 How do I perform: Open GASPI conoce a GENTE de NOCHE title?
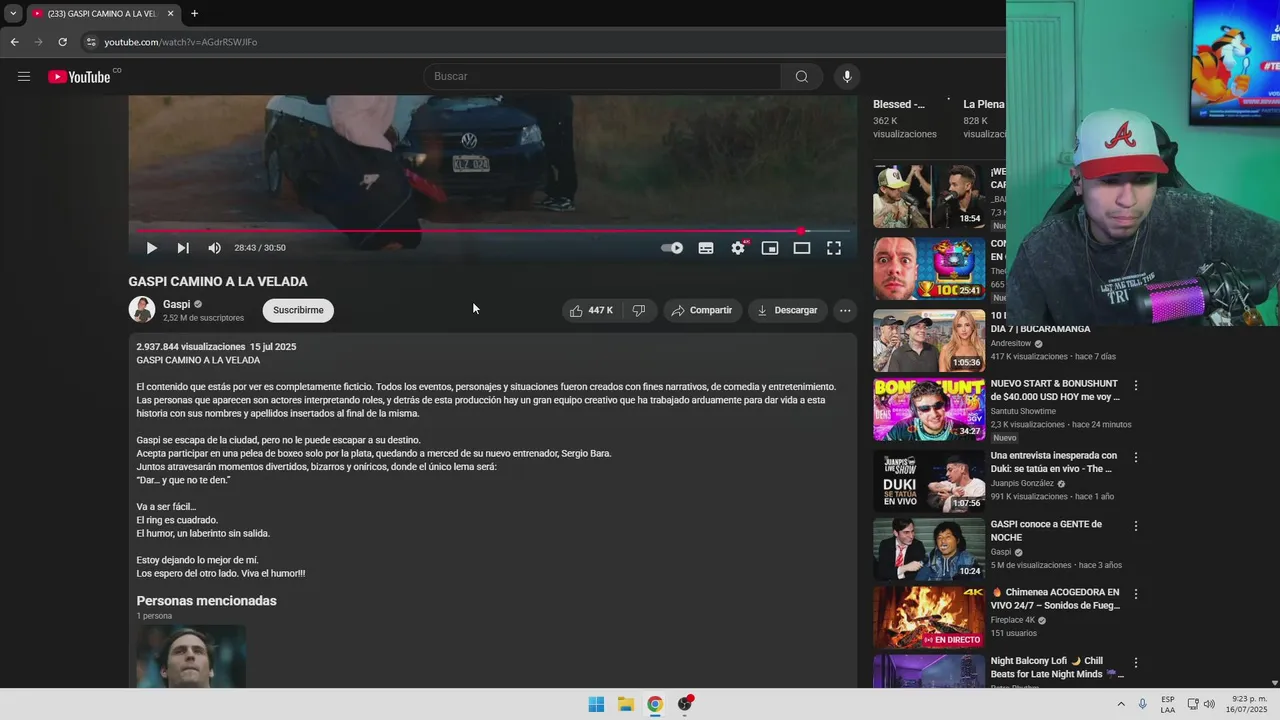click(x=1046, y=531)
